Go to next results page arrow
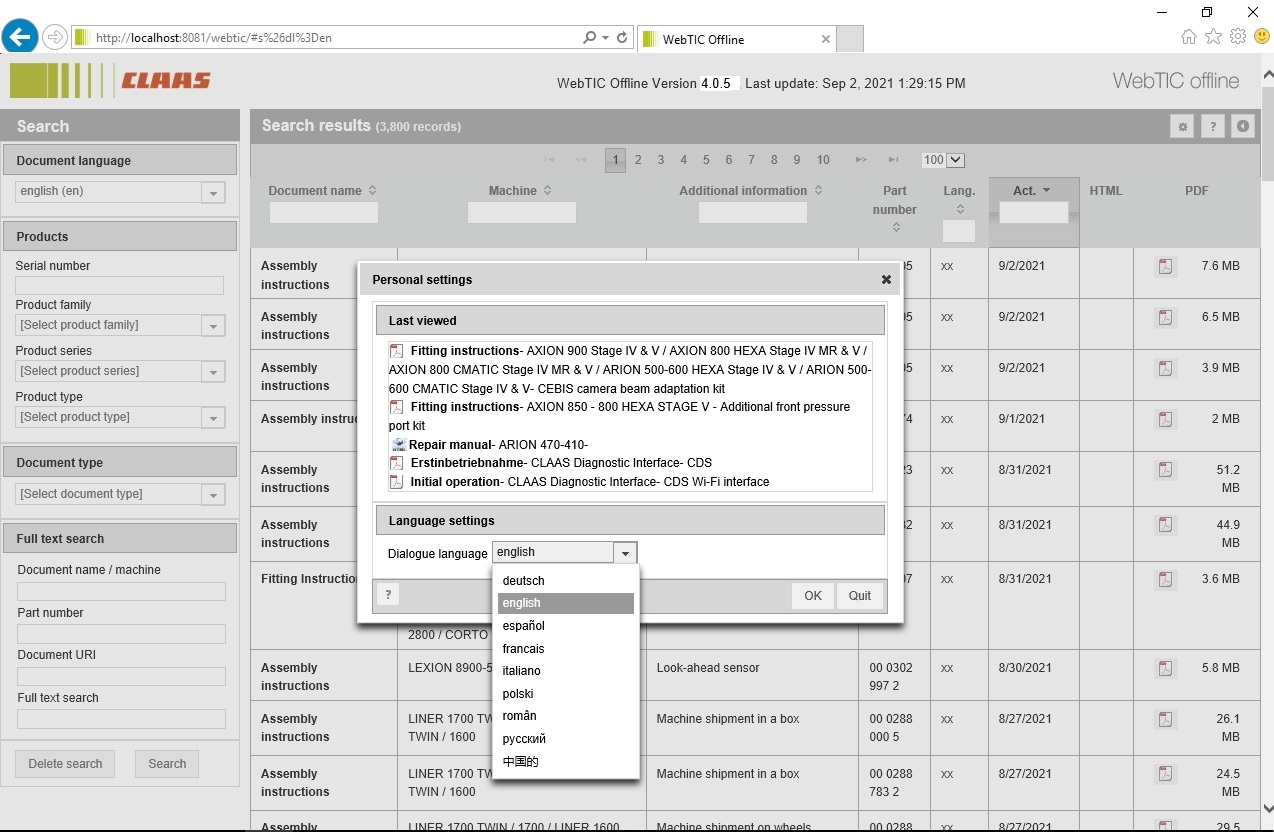This screenshot has height=832, width=1274. tap(860, 160)
